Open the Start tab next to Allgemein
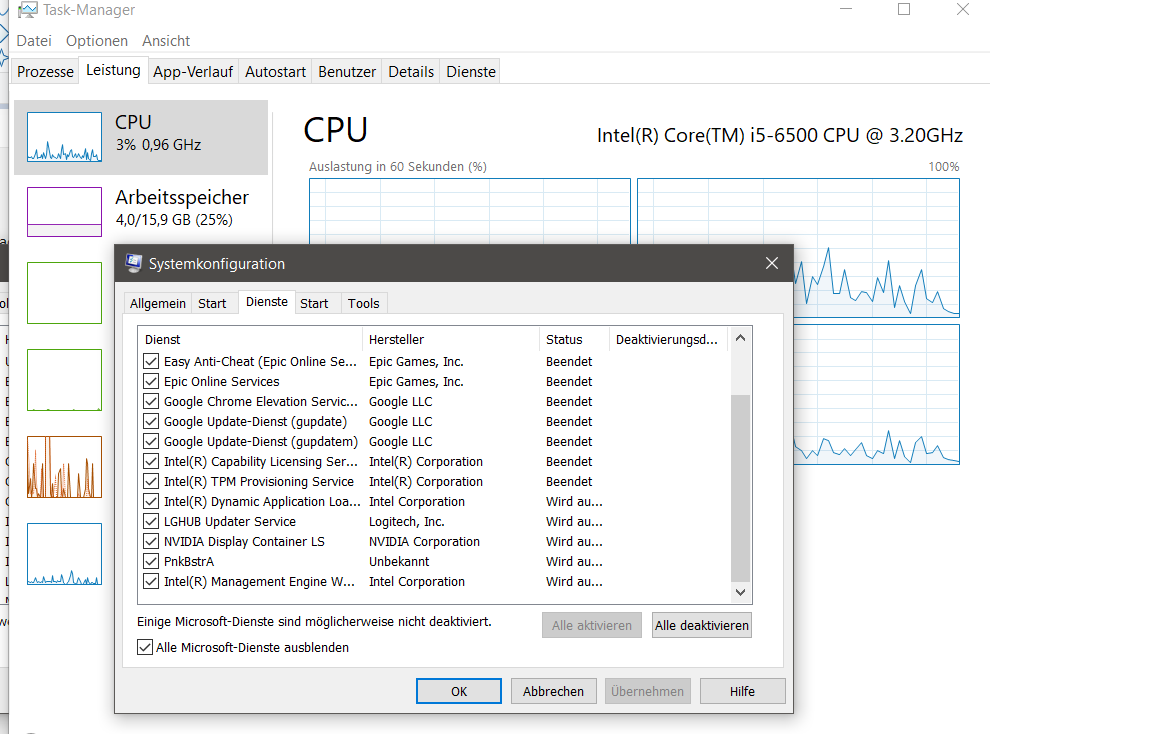 (x=212, y=303)
